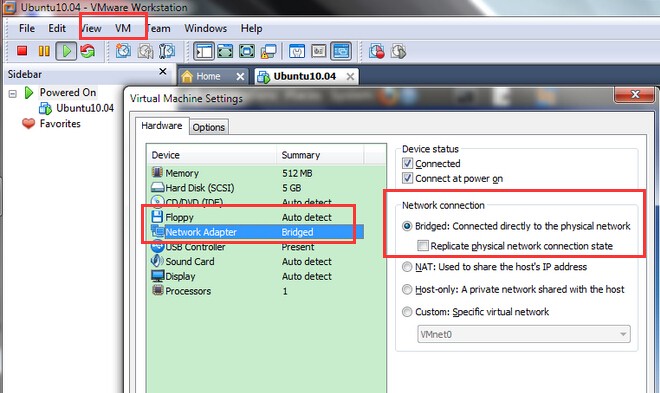The image size is (660, 393).
Task: Click the Sound Card speaker icon
Action: (x=157, y=261)
